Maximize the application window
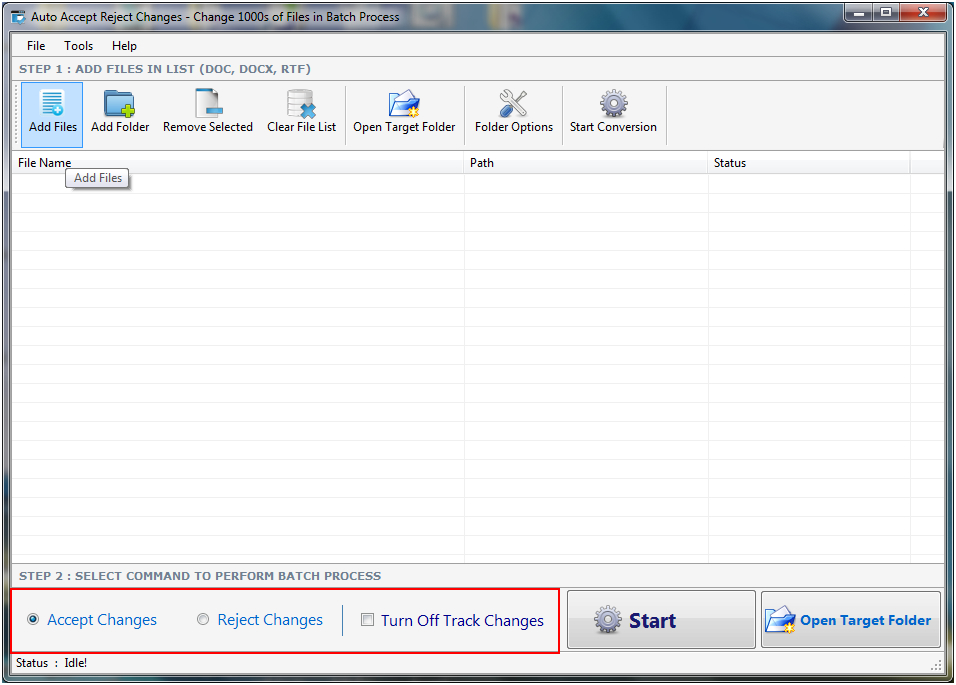956x685 pixels. [886, 13]
